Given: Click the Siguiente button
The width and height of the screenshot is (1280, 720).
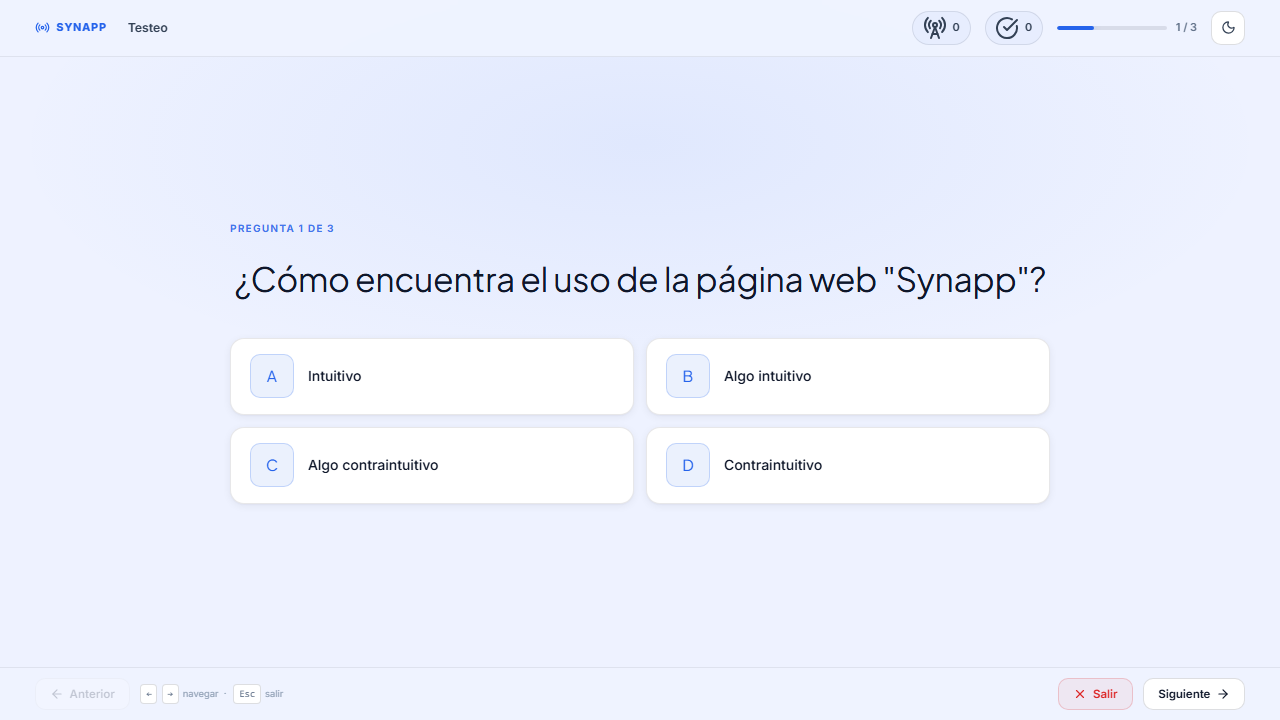Looking at the screenshot, I should pyautogui.click(x=1194, y=694).
